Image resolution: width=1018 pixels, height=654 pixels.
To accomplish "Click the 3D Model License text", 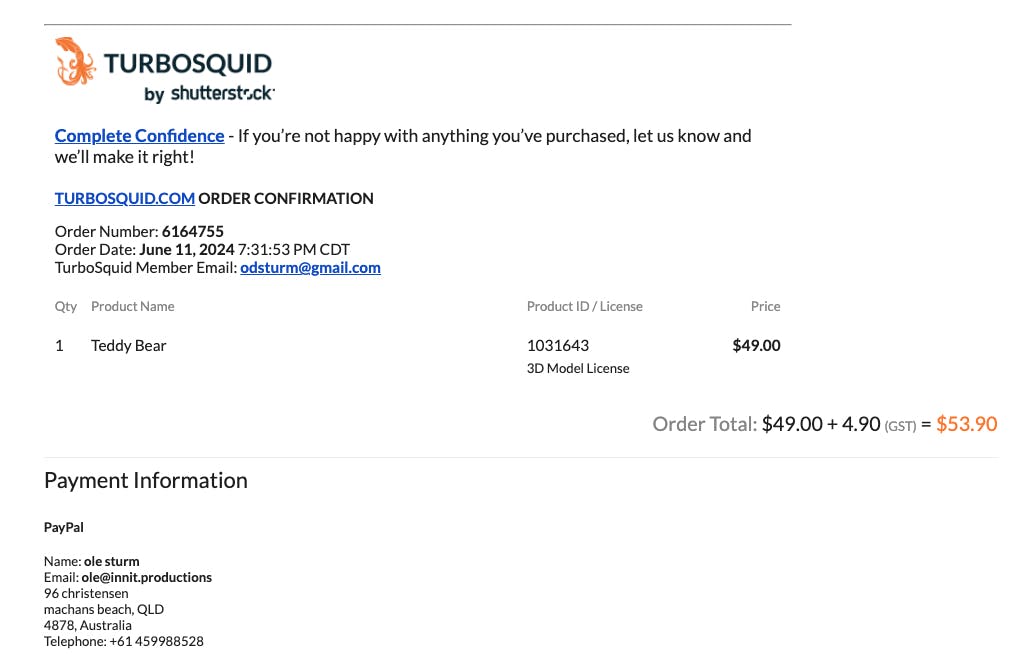I will click(x=578, y=368).
